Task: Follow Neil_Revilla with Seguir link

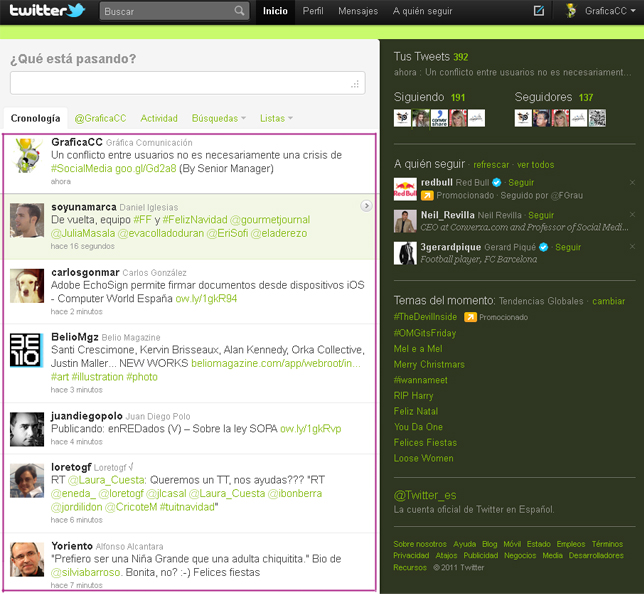Action: [541, 215]
